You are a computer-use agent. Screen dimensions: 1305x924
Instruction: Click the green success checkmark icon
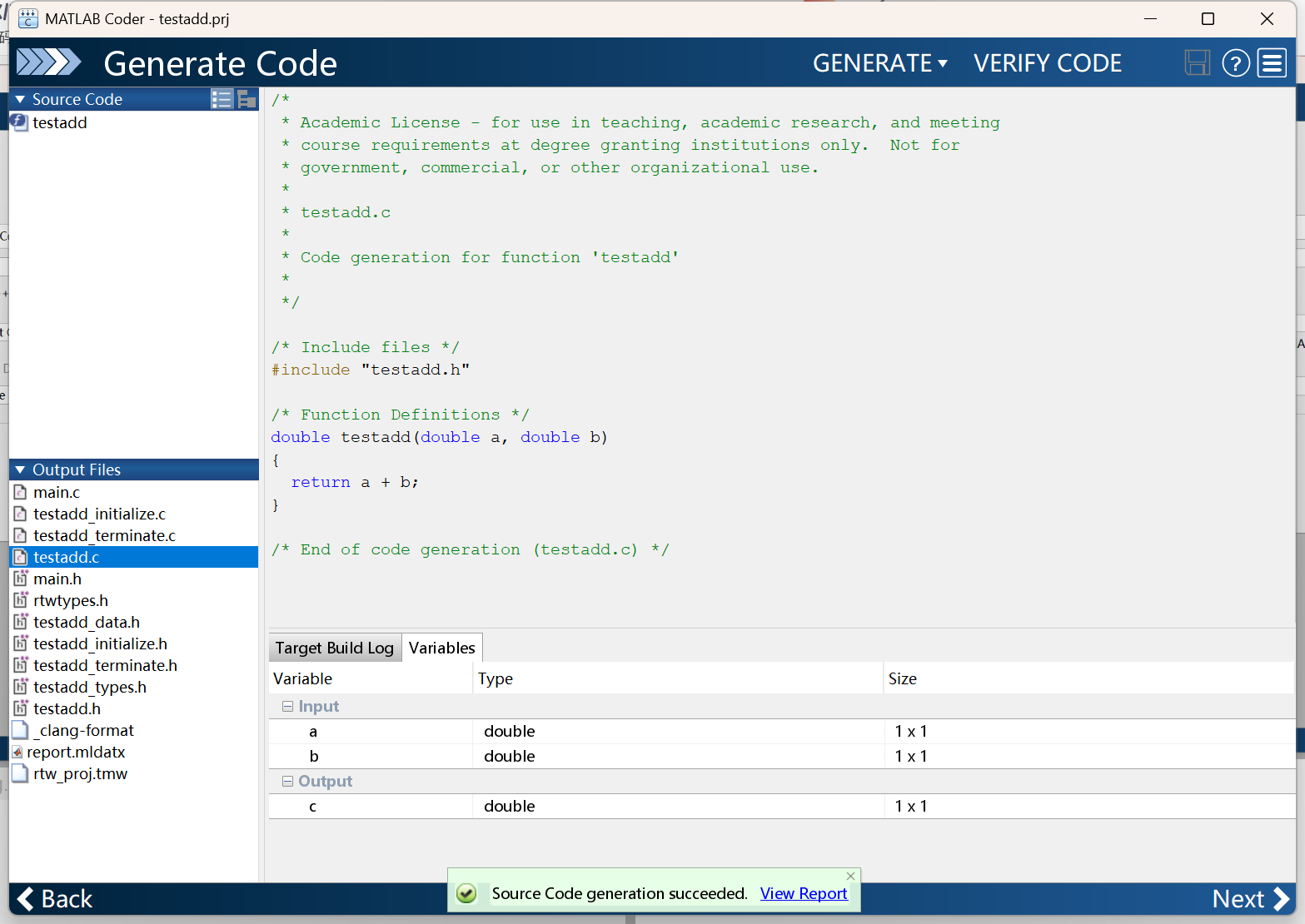466,893
